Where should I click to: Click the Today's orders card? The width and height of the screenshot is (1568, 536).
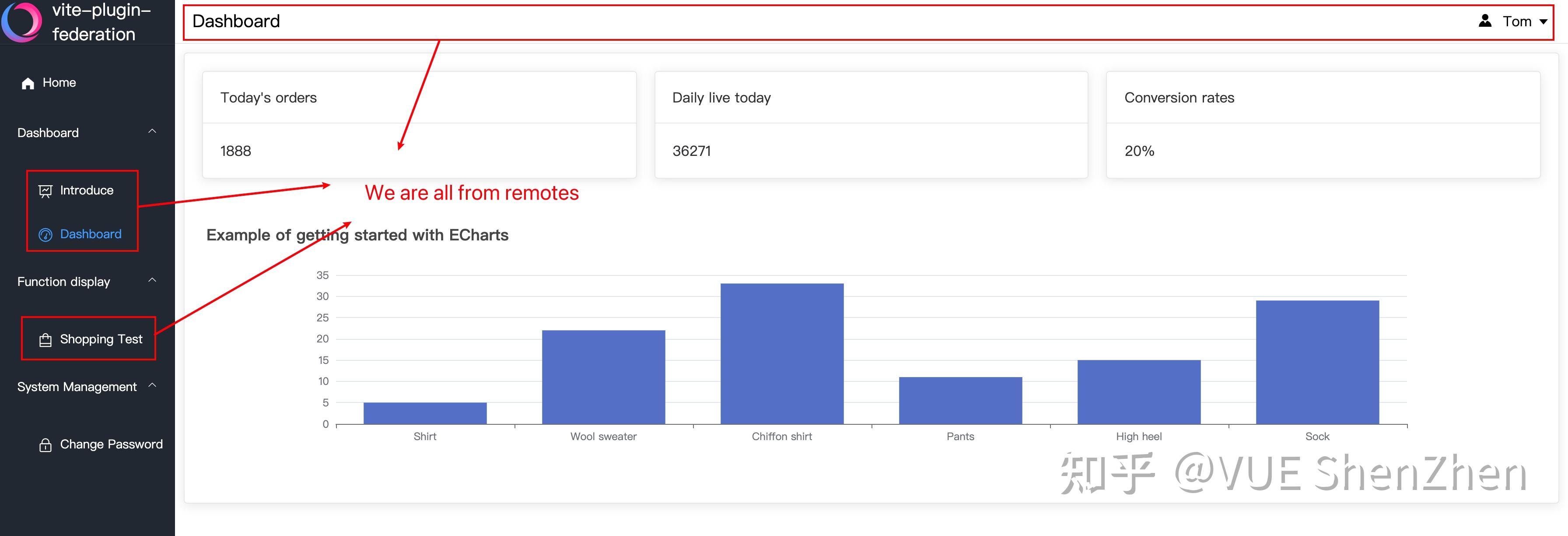click(x=419, y=125)
